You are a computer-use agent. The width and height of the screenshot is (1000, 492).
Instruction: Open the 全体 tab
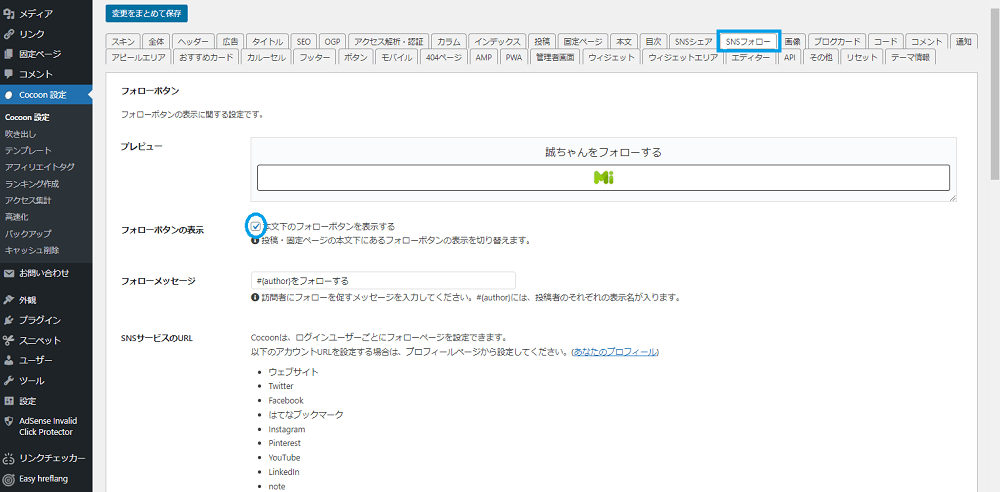(156, 41)
